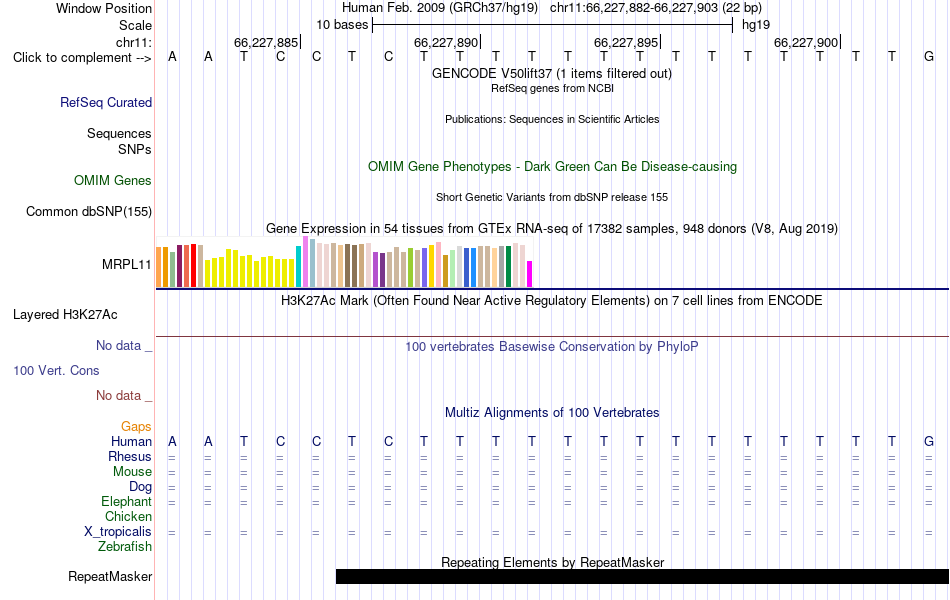Select the Window Position track label
Image resolution: width=950 pixels, height=600 pixels.
tap(104, 8)
